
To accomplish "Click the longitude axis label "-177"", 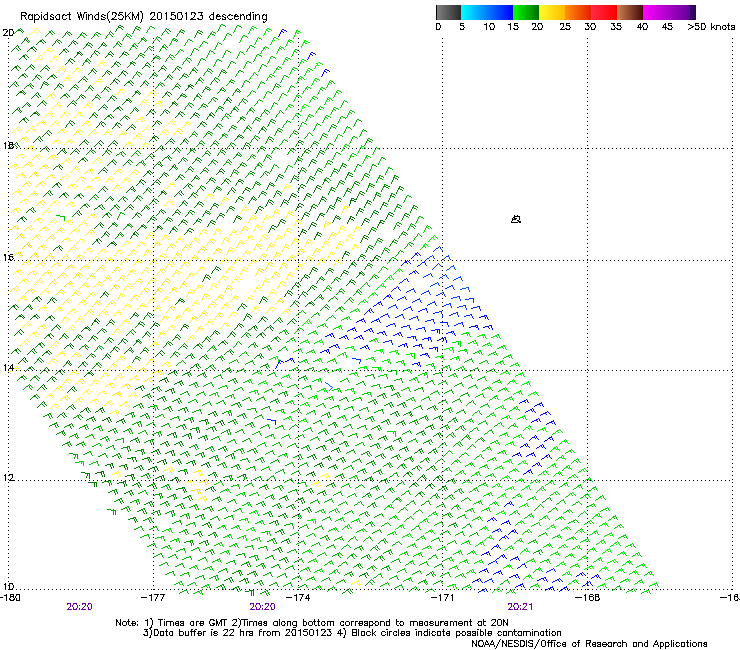I will (153, 598).
